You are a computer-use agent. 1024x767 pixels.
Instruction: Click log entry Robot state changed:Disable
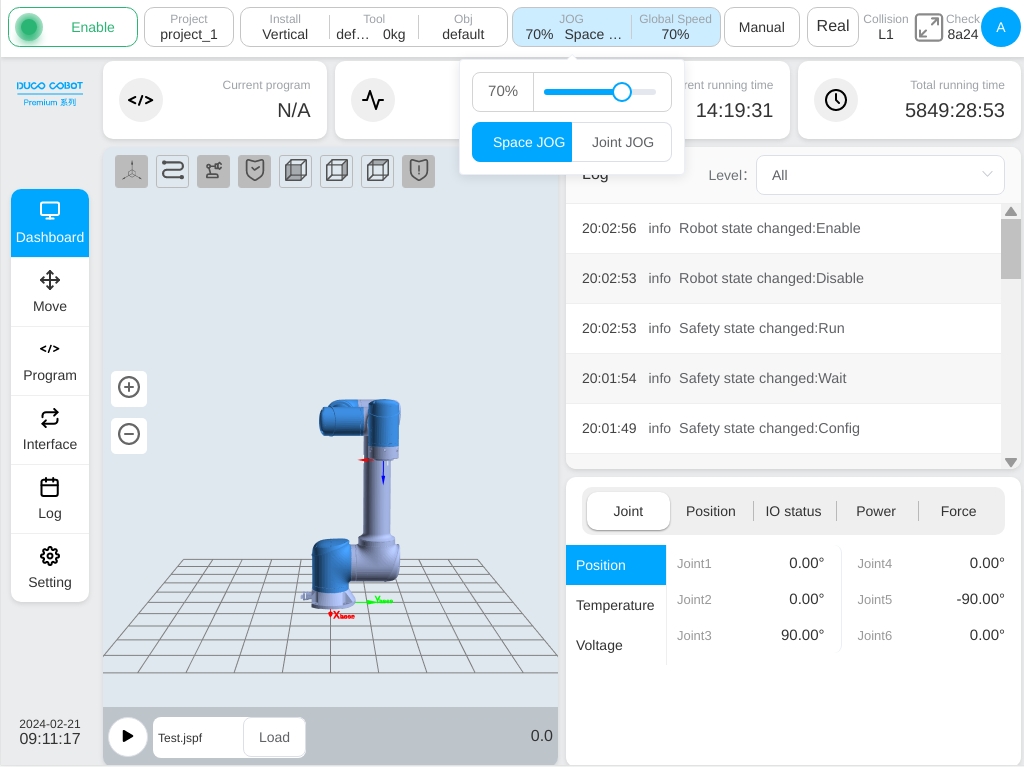point(783,278)
